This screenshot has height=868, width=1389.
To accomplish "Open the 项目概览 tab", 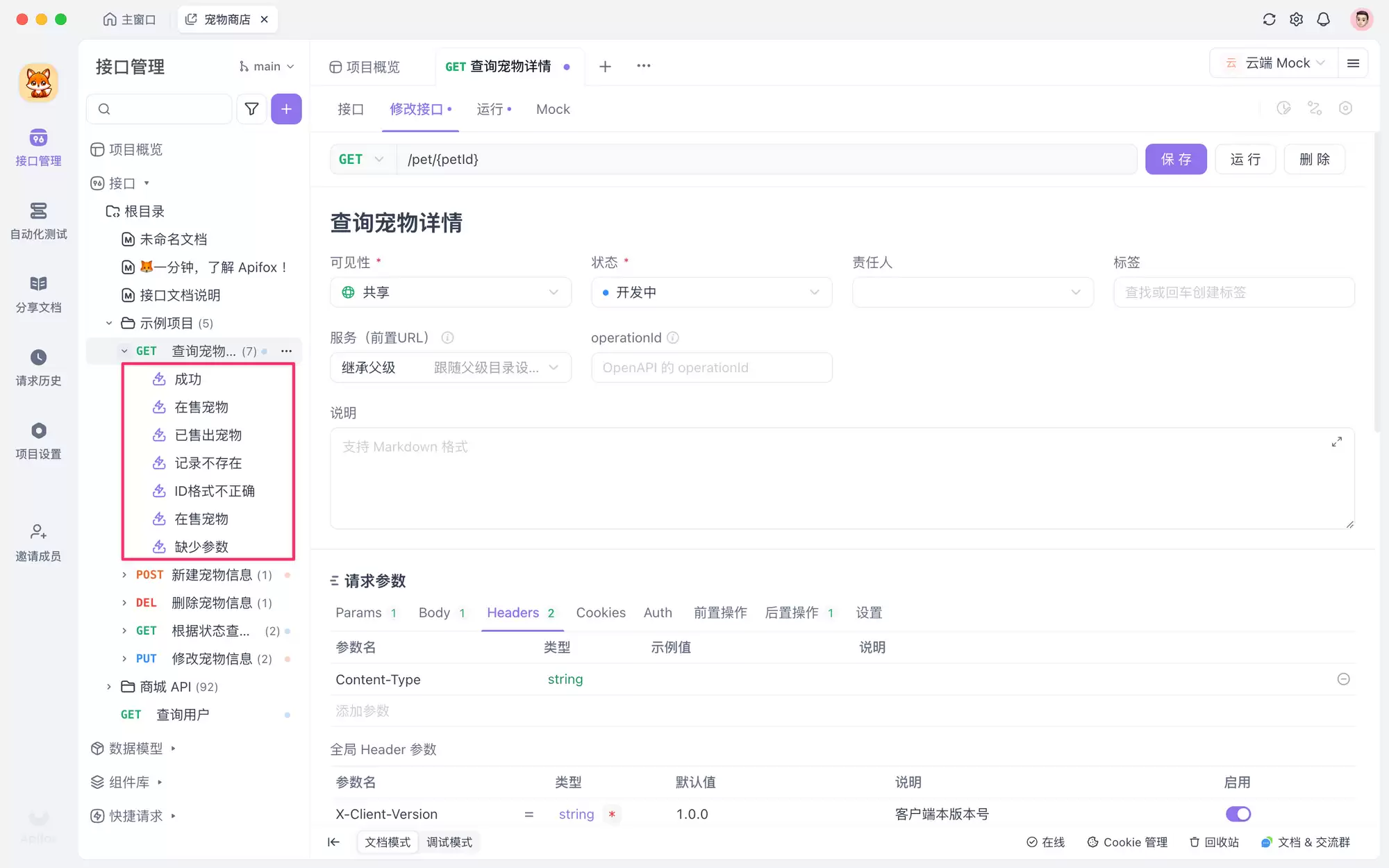I will point(365,67).
